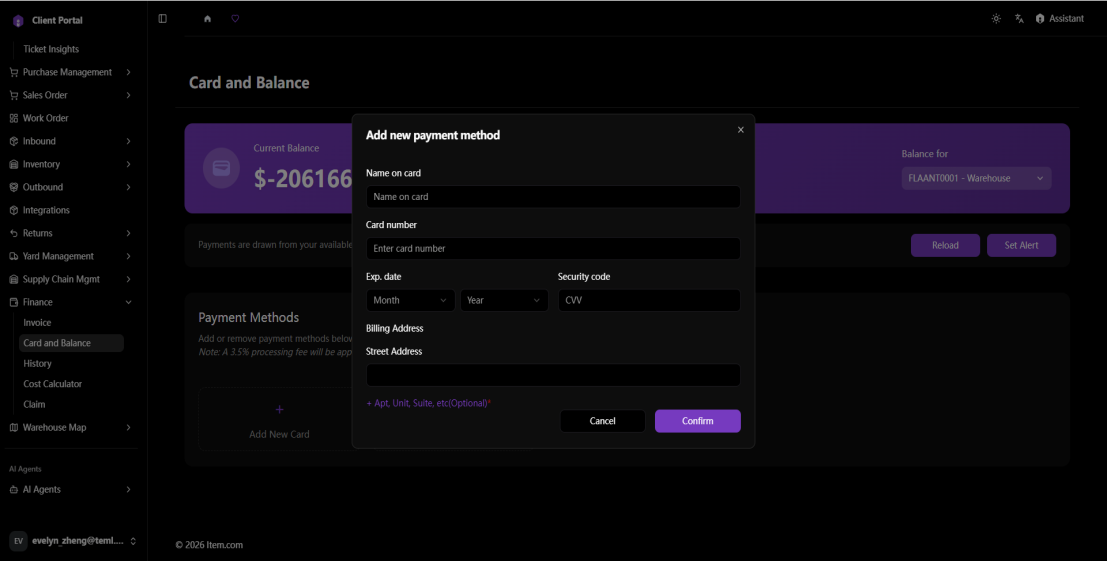Open Ticket Insights in sidebar
The height and width of the screenshot is (561, 1107).
tap(51, 49)
